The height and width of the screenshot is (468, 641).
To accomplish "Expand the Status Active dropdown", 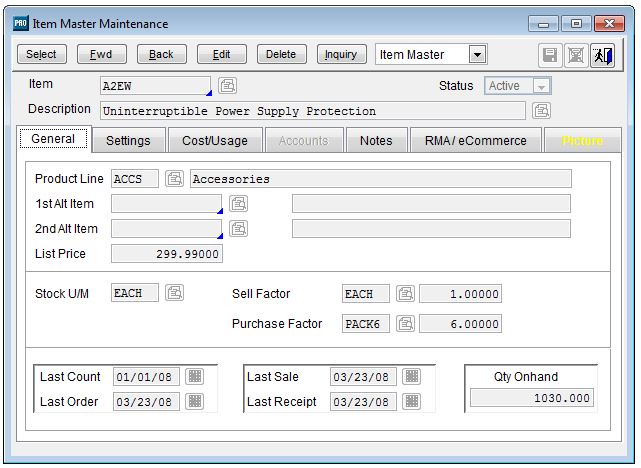I will pos(541,86).
